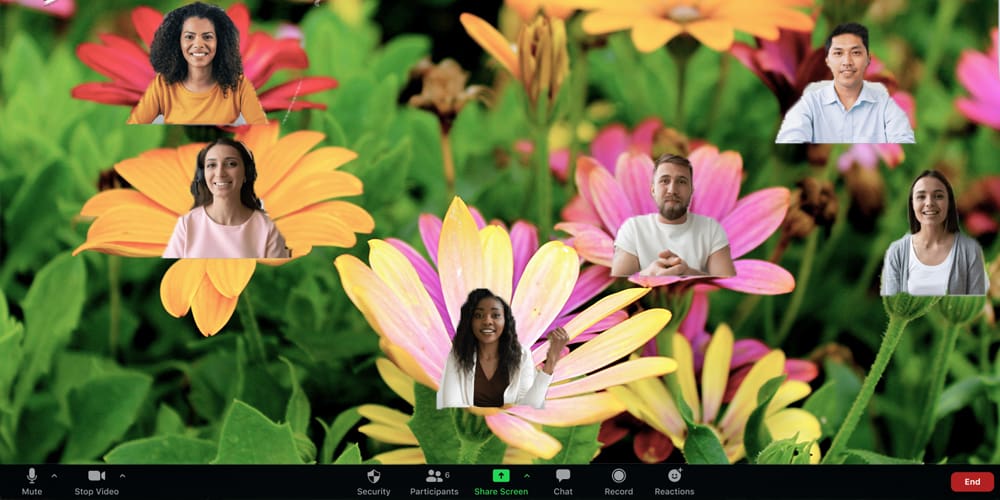Click the participant count number 6

click(447, 472)
